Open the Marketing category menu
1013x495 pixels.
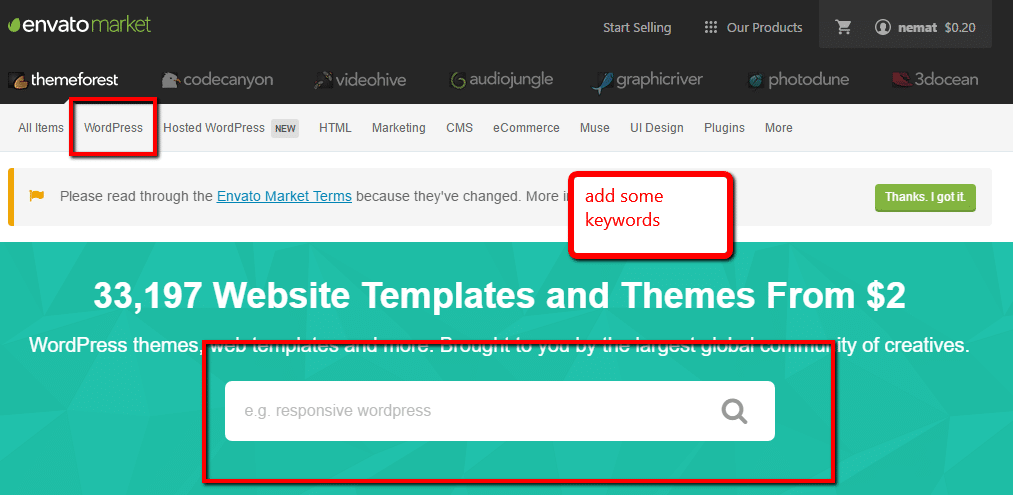tap(399, 128)
